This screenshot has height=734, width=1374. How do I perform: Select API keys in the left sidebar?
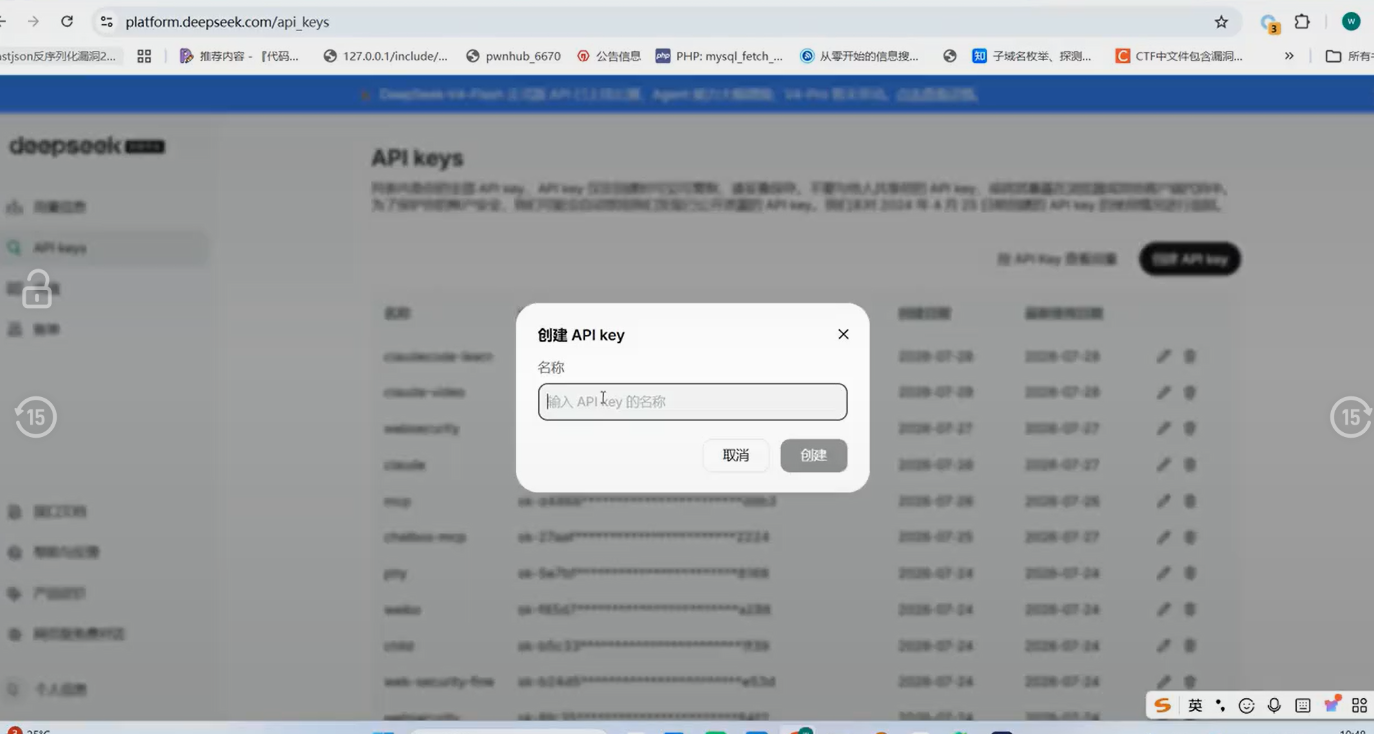[x=104, y=248]
